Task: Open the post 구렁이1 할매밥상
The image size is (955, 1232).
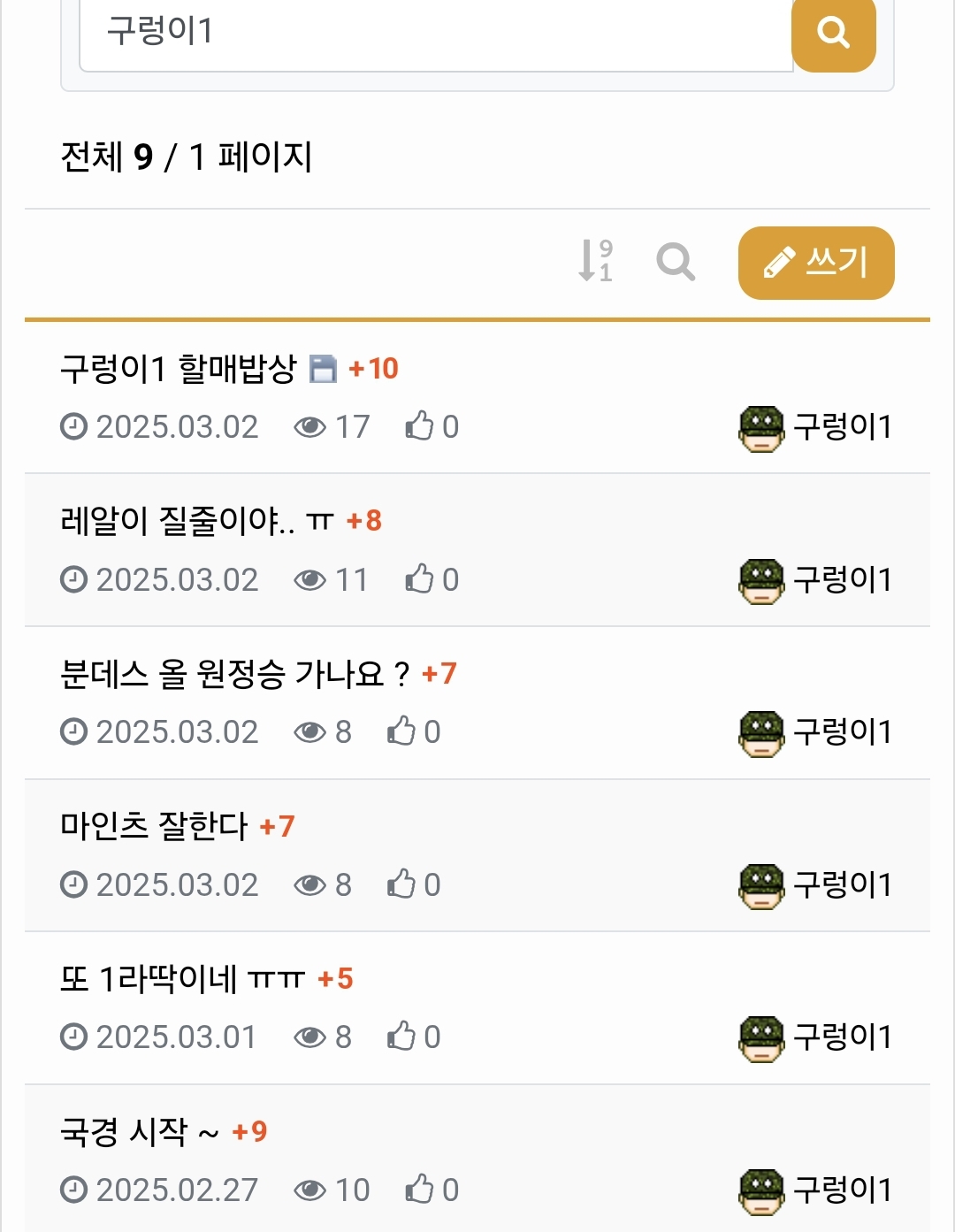Action: [178, 369]
